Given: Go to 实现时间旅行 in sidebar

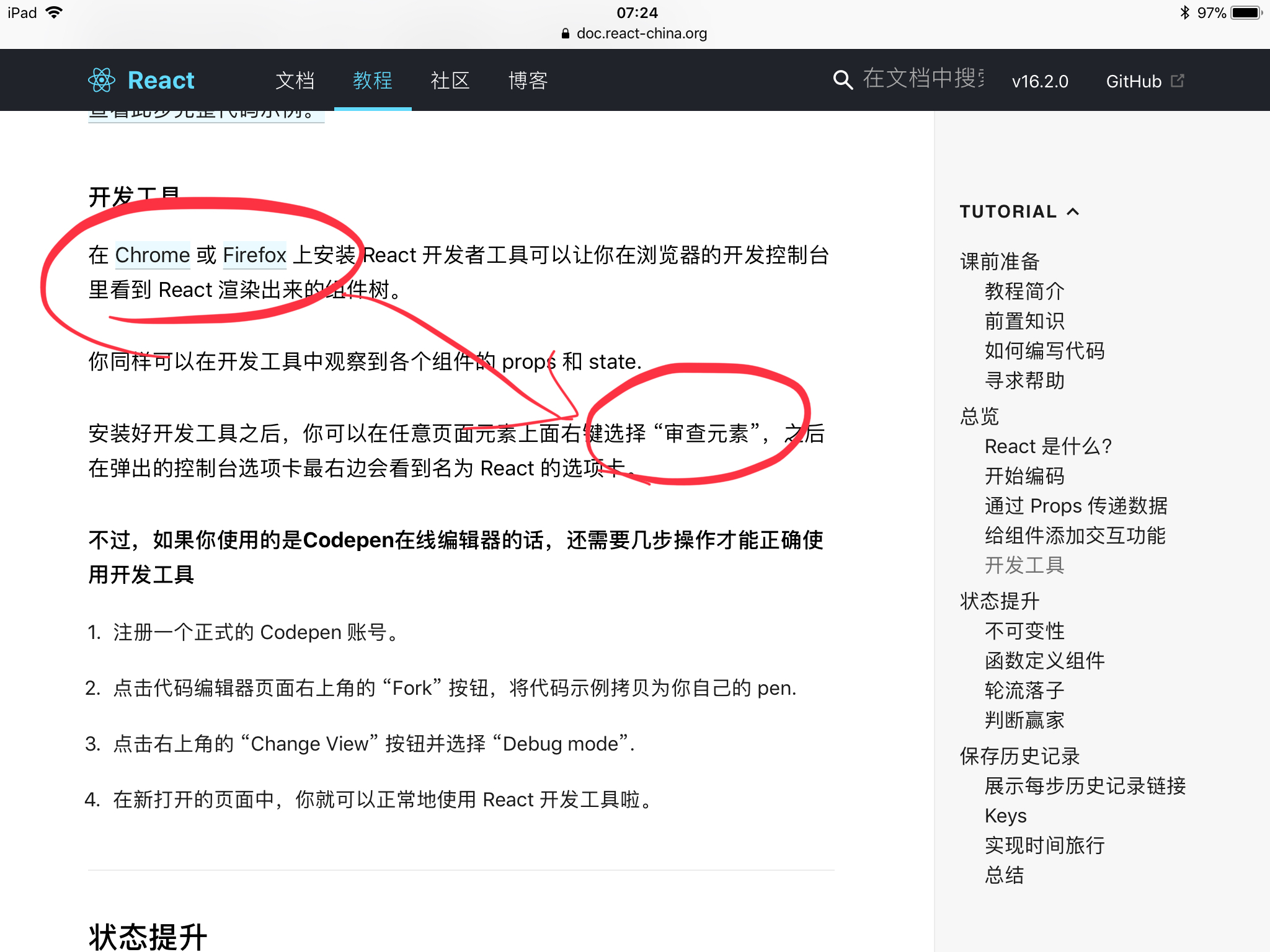Looking at the screenshot, I should tap(1045, 845).
